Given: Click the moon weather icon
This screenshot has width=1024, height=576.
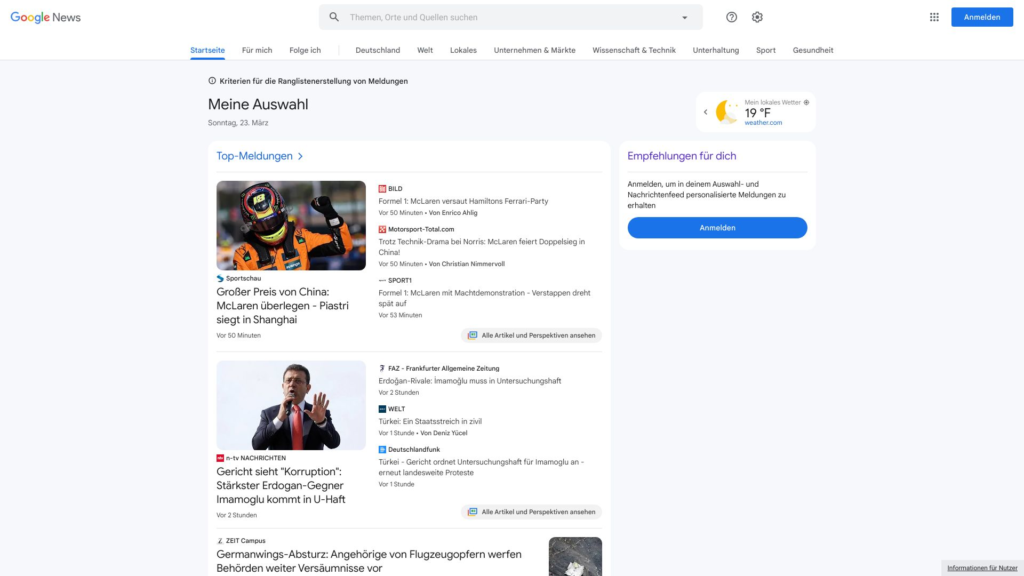Looking at the screenshot, I should [x=727, y=112].
